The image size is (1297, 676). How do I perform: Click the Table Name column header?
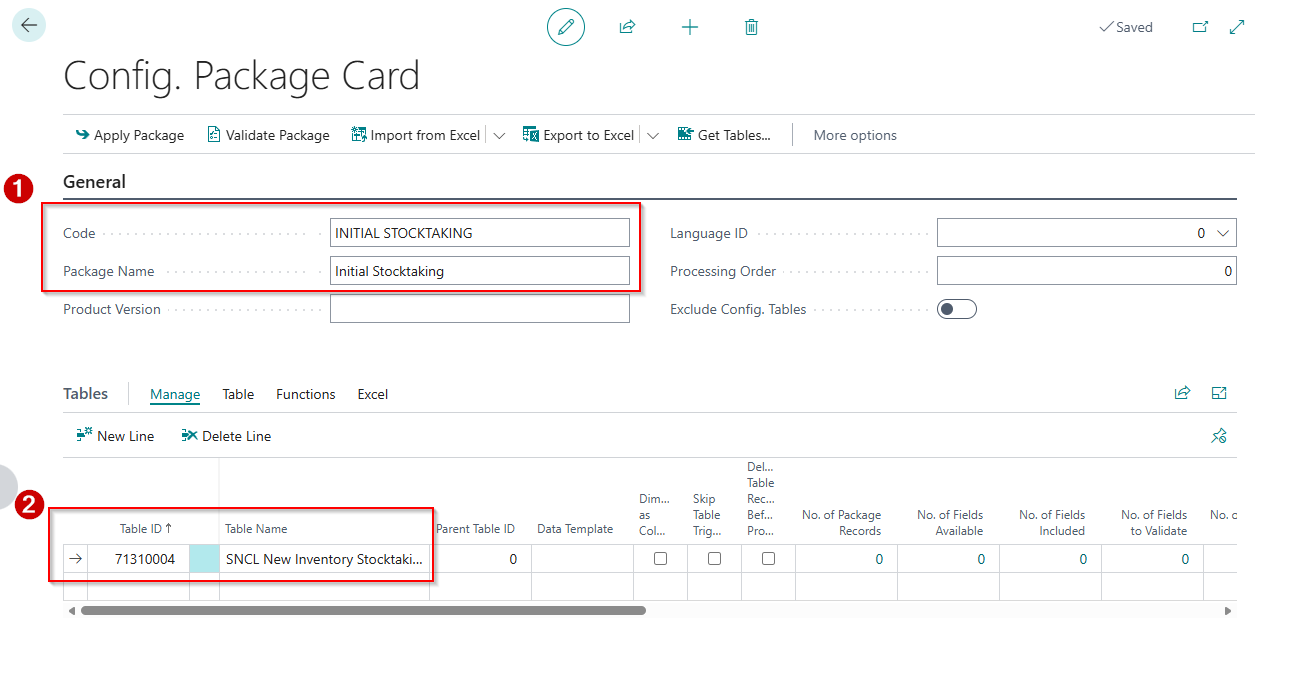coord(256,529)
